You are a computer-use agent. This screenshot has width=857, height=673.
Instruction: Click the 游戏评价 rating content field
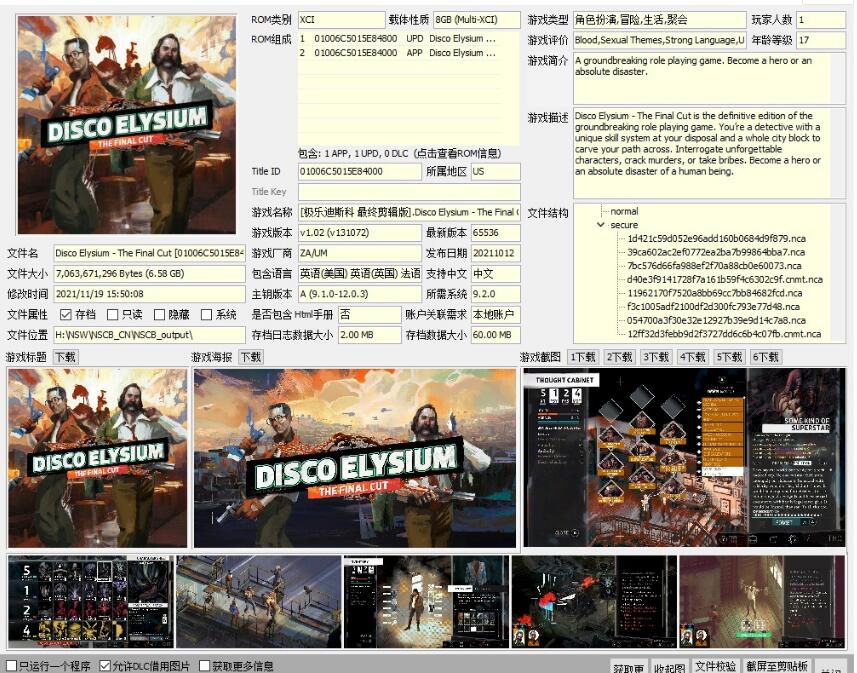pos(659,40)
